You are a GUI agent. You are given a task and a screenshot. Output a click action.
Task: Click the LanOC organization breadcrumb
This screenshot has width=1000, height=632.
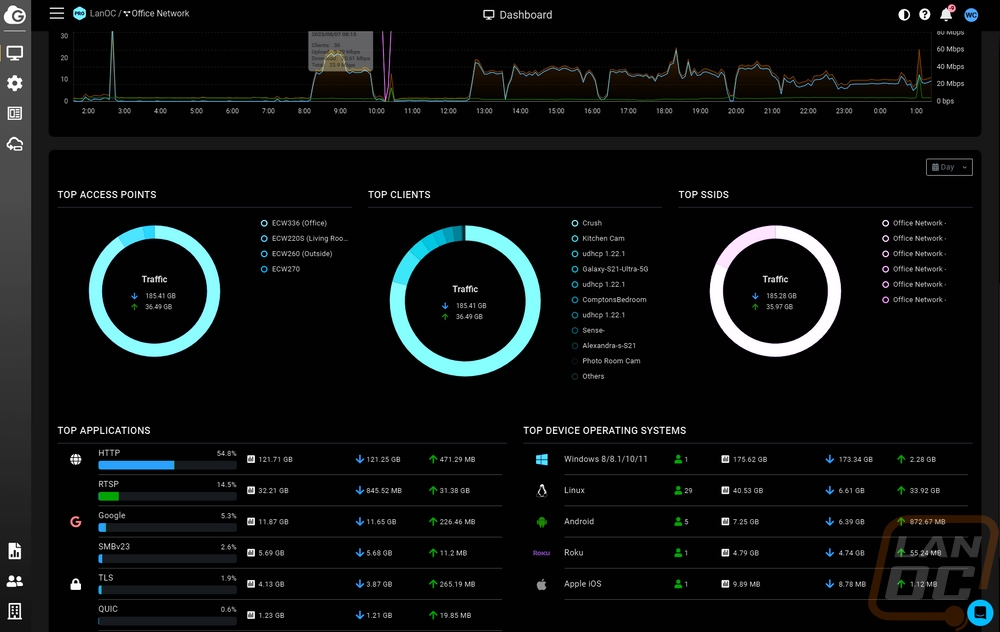coord(102,14)
